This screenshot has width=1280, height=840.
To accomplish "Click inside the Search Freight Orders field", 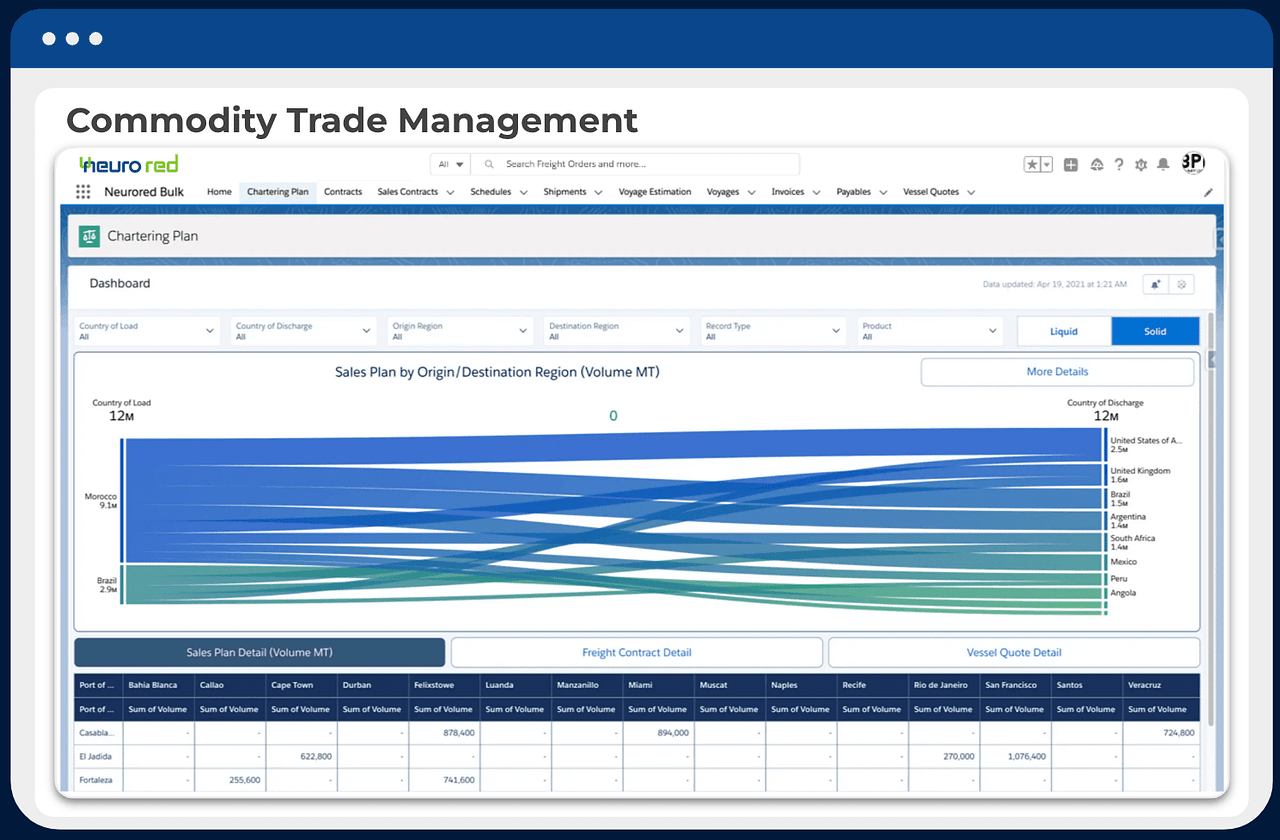I will tap(640, 163).
